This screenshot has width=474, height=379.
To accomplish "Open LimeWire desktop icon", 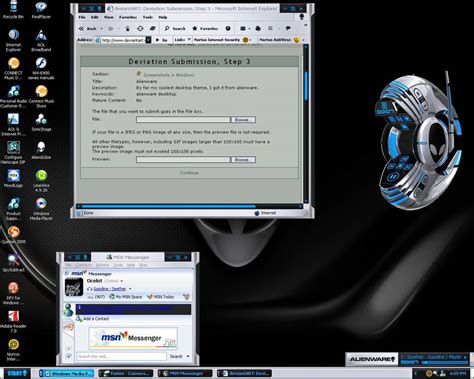I will pos(41,181).
